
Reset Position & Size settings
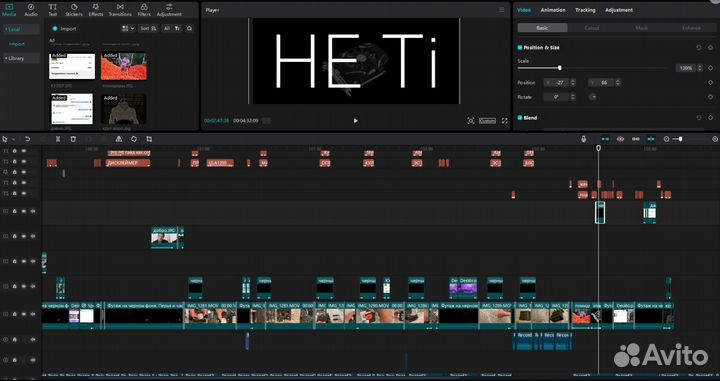[x=699, y=48]
